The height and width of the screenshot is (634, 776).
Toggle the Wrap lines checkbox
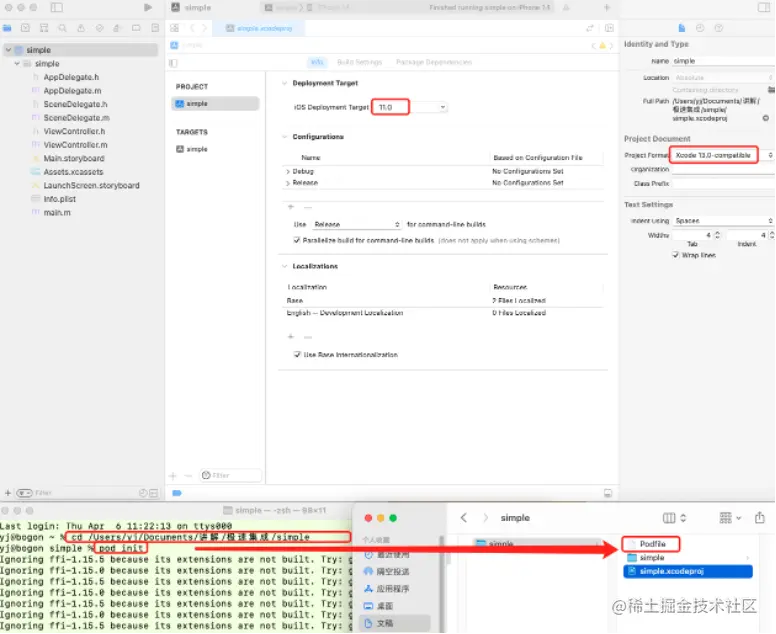(x=676, y=255)
